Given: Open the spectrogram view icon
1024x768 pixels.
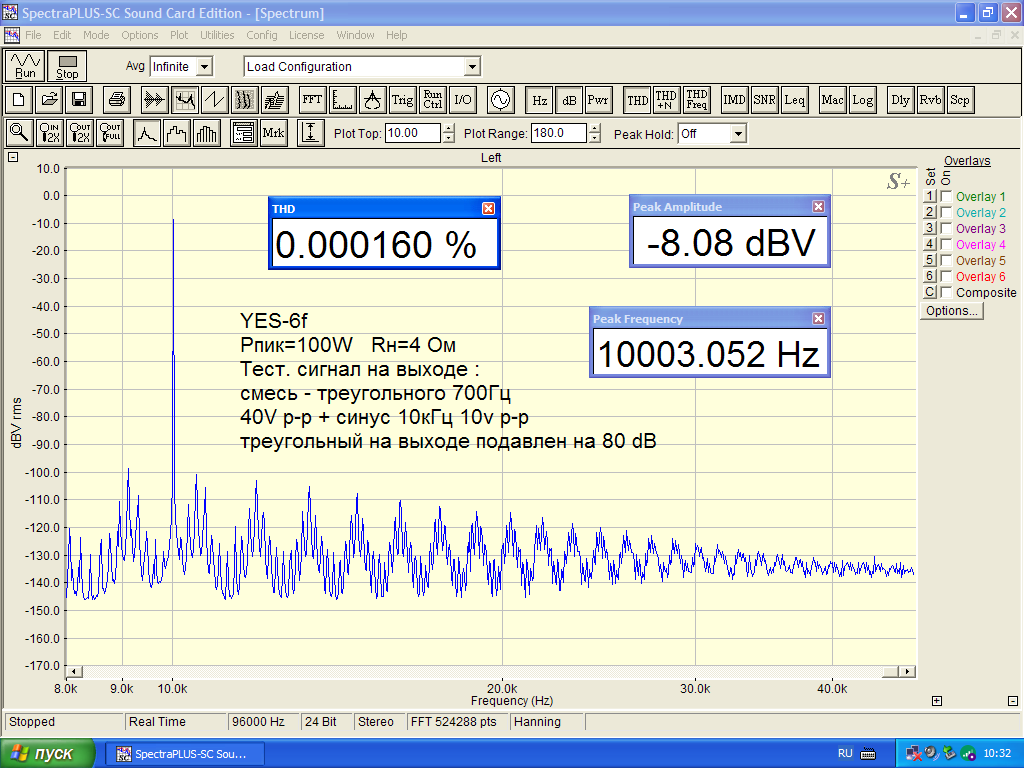Looking at the screenshot, I should point(245,100).
